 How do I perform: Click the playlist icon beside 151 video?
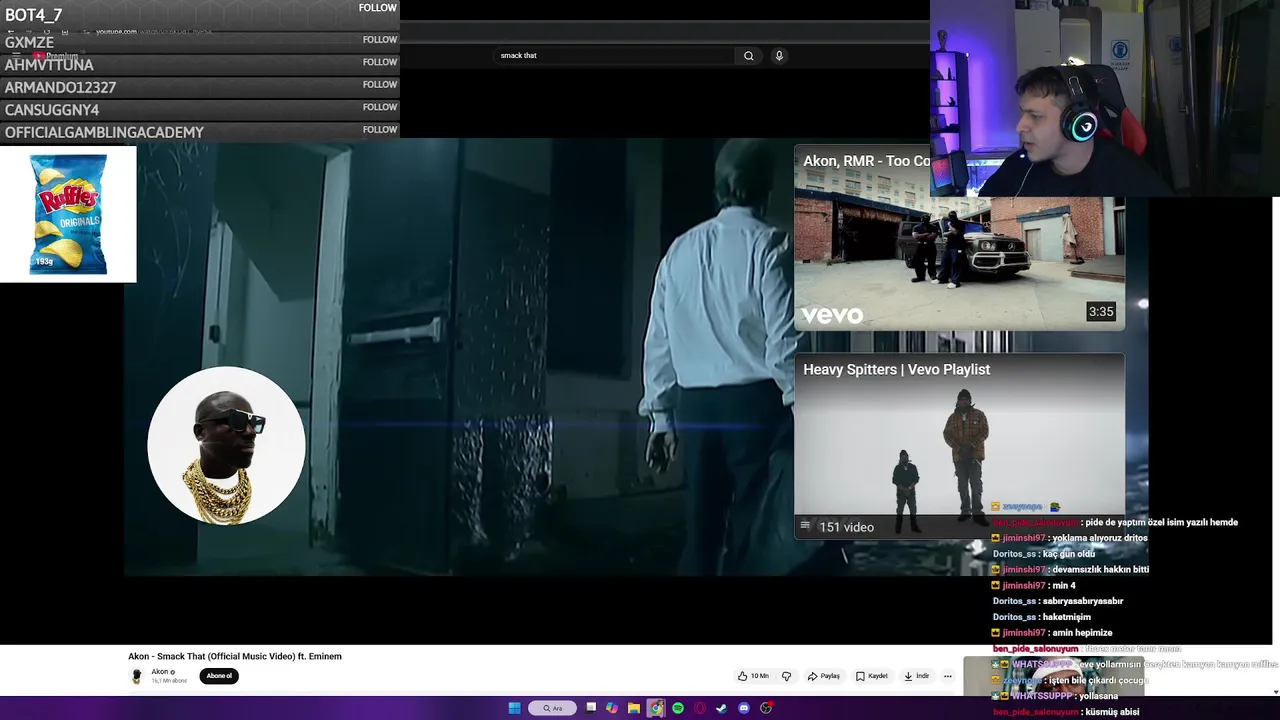click(805, 526)
